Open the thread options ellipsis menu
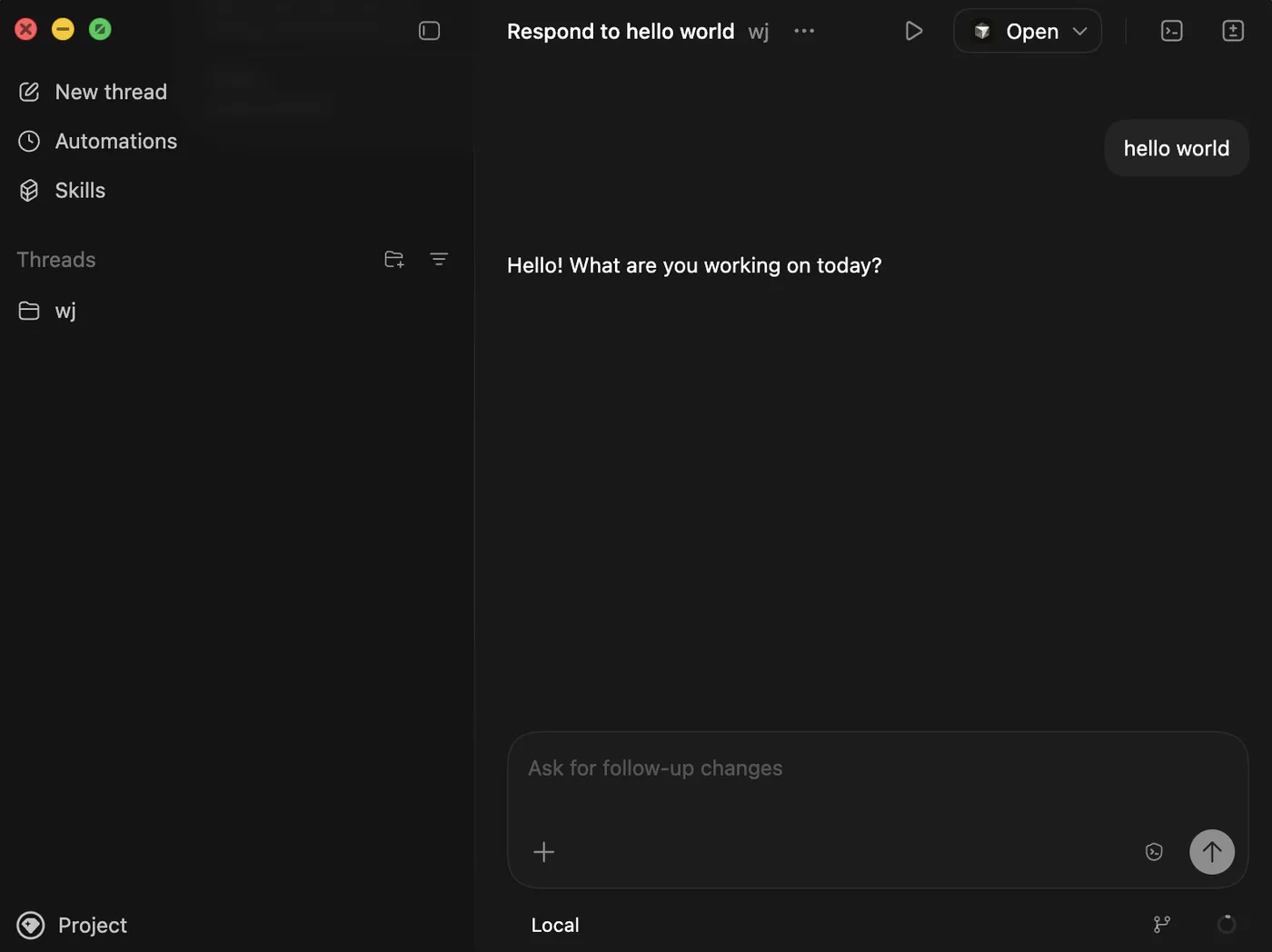1272x952 pixels. tap(804, 31)
